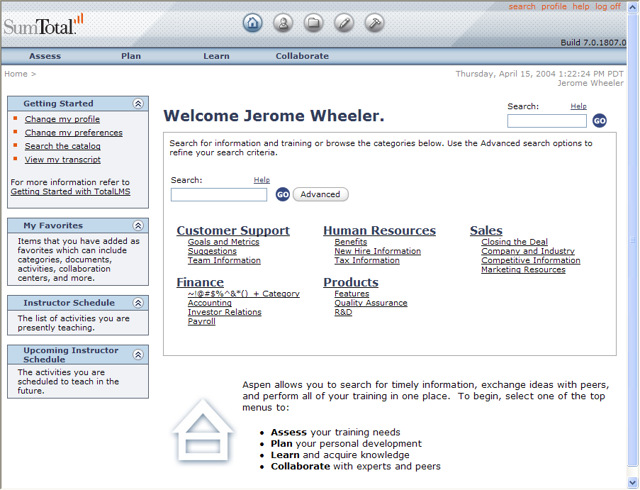Viewport: 640px width, 490px height.
Task: Open Investor Relations link
Action: (x=224, y=312)
